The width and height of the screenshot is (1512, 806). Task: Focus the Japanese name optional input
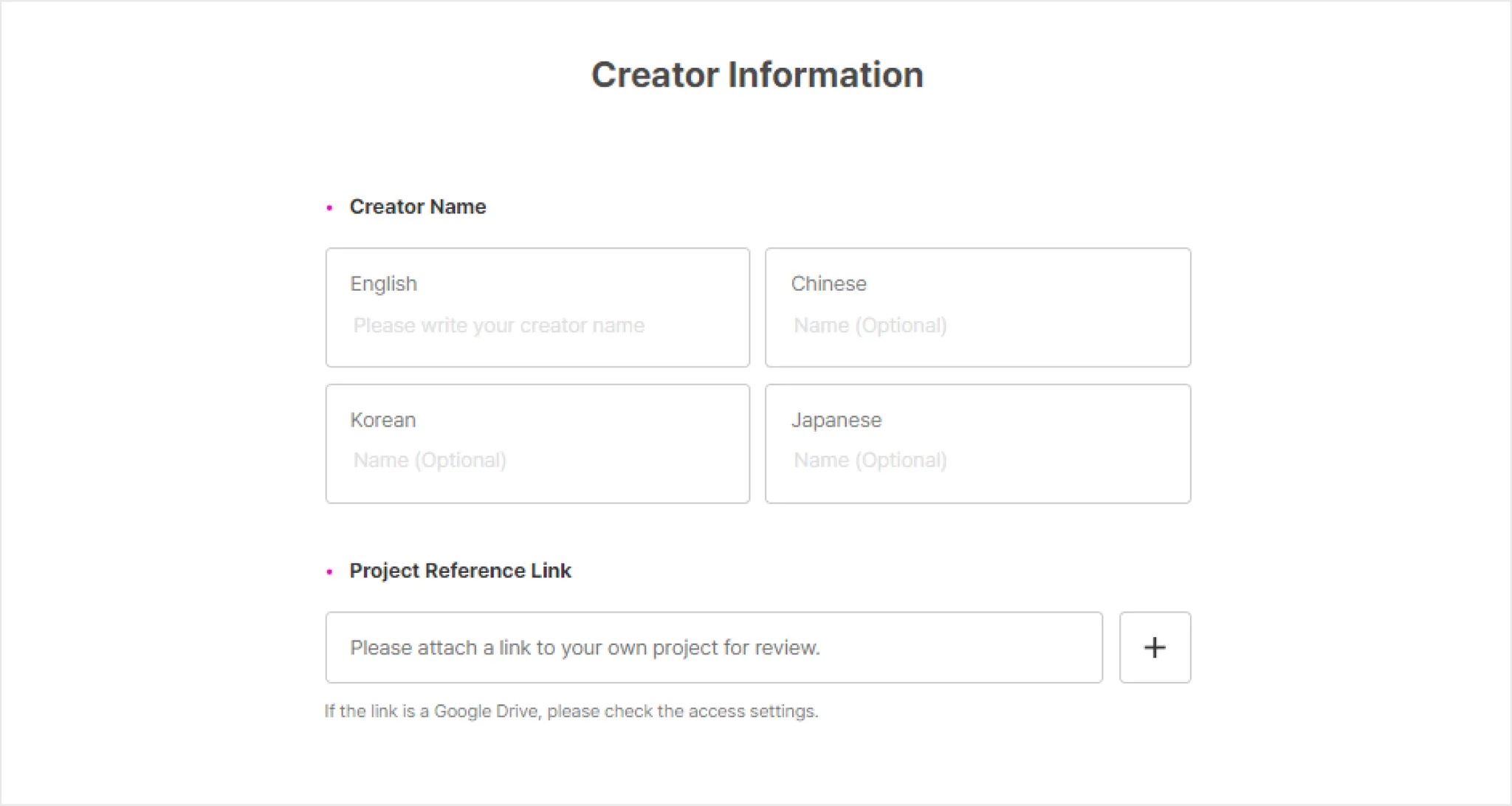[870, 461]
